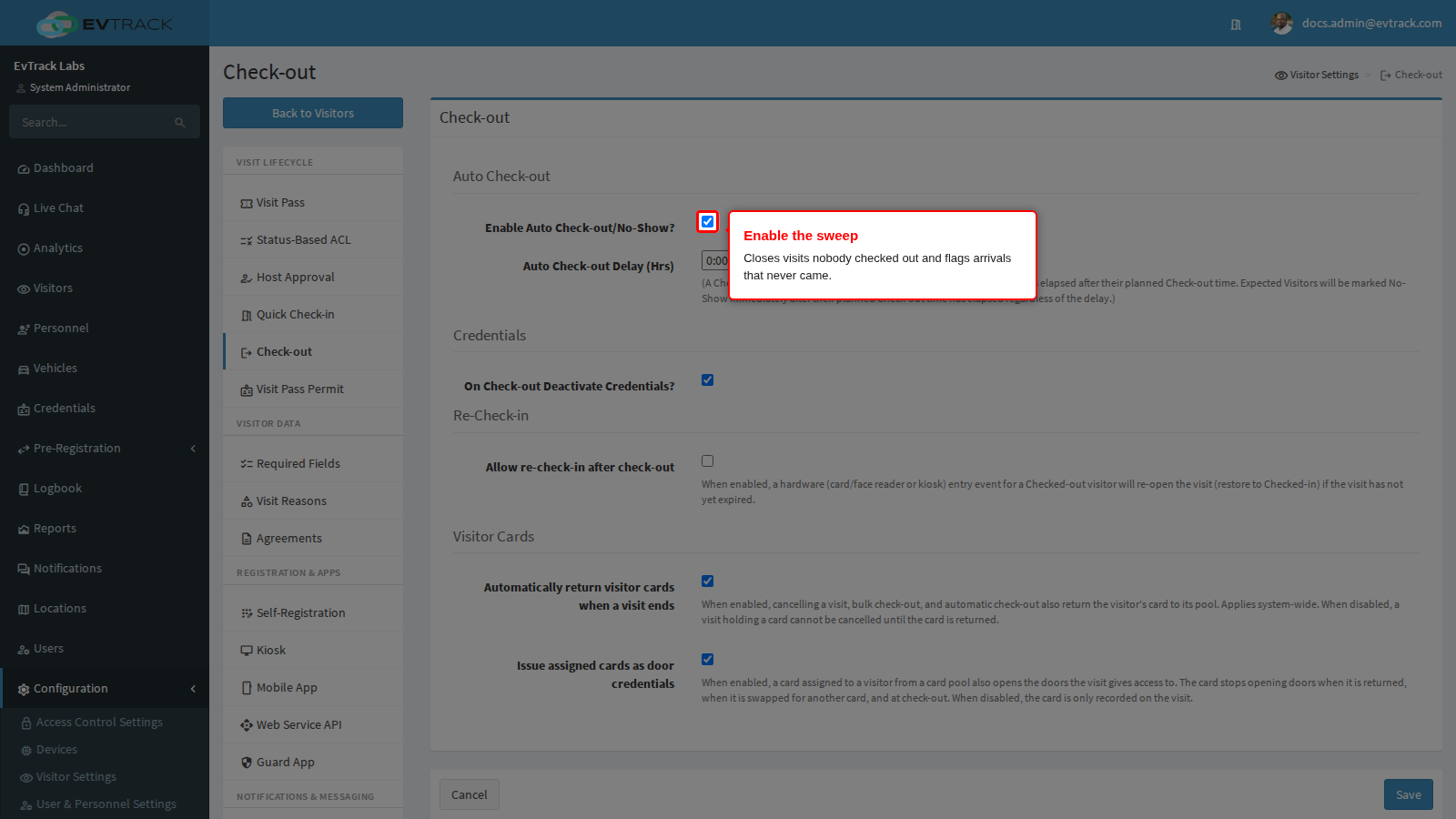The height and width of the screenshot is (819, 1456).
Task: Open Self-Registration settings
Action: coord(313,613)
